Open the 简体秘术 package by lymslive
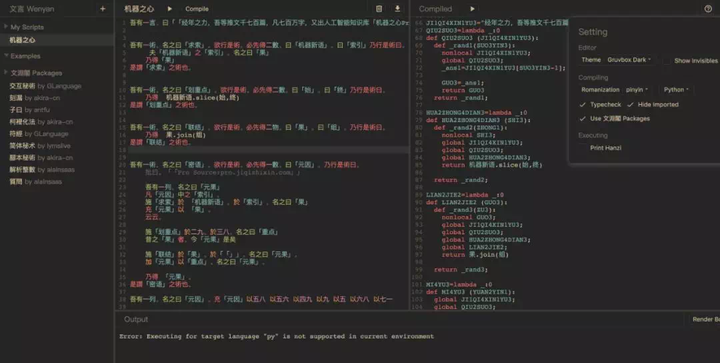The height and width of the screenshot is (363, 720). [x=40, y=145]
